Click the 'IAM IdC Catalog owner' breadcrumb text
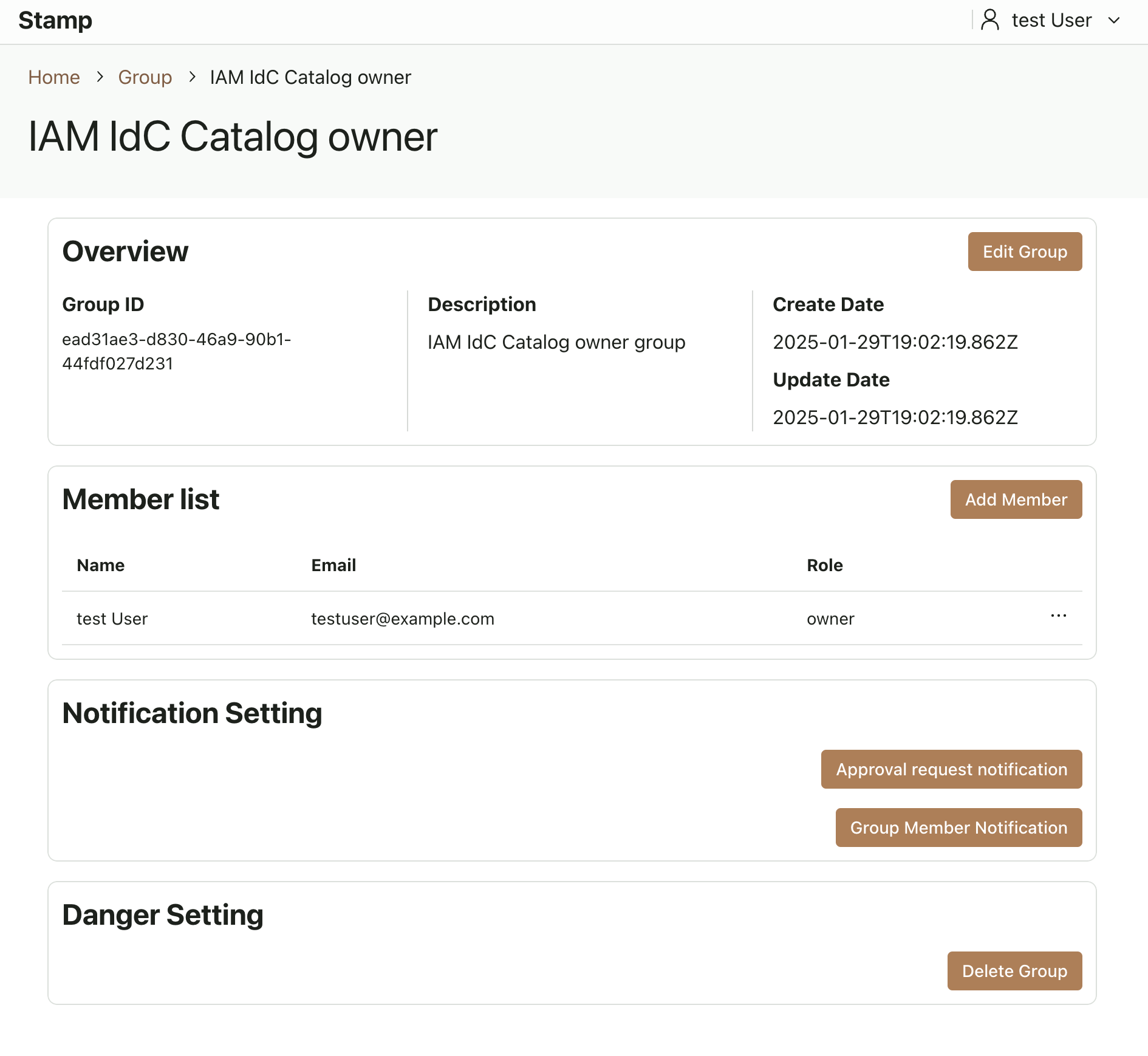This screenshot has height=1056, width=1148. [310, 77]
